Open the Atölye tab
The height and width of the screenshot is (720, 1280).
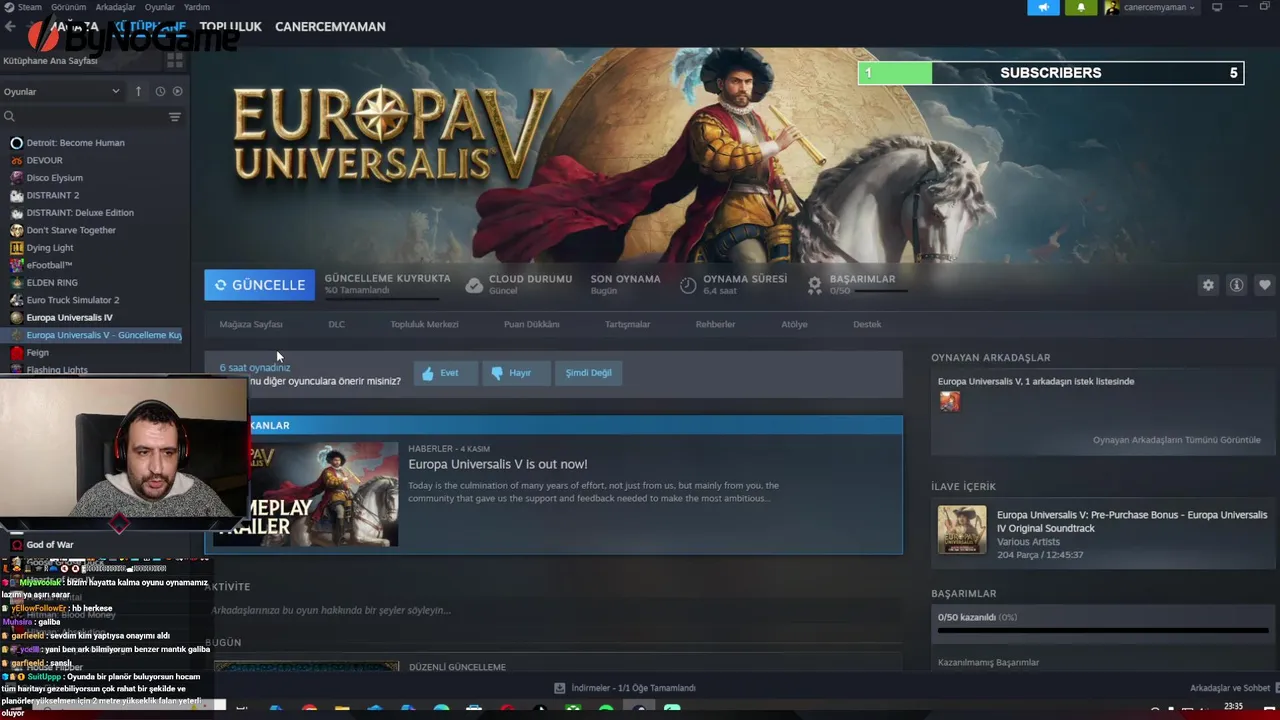click(x=794, y=324)
